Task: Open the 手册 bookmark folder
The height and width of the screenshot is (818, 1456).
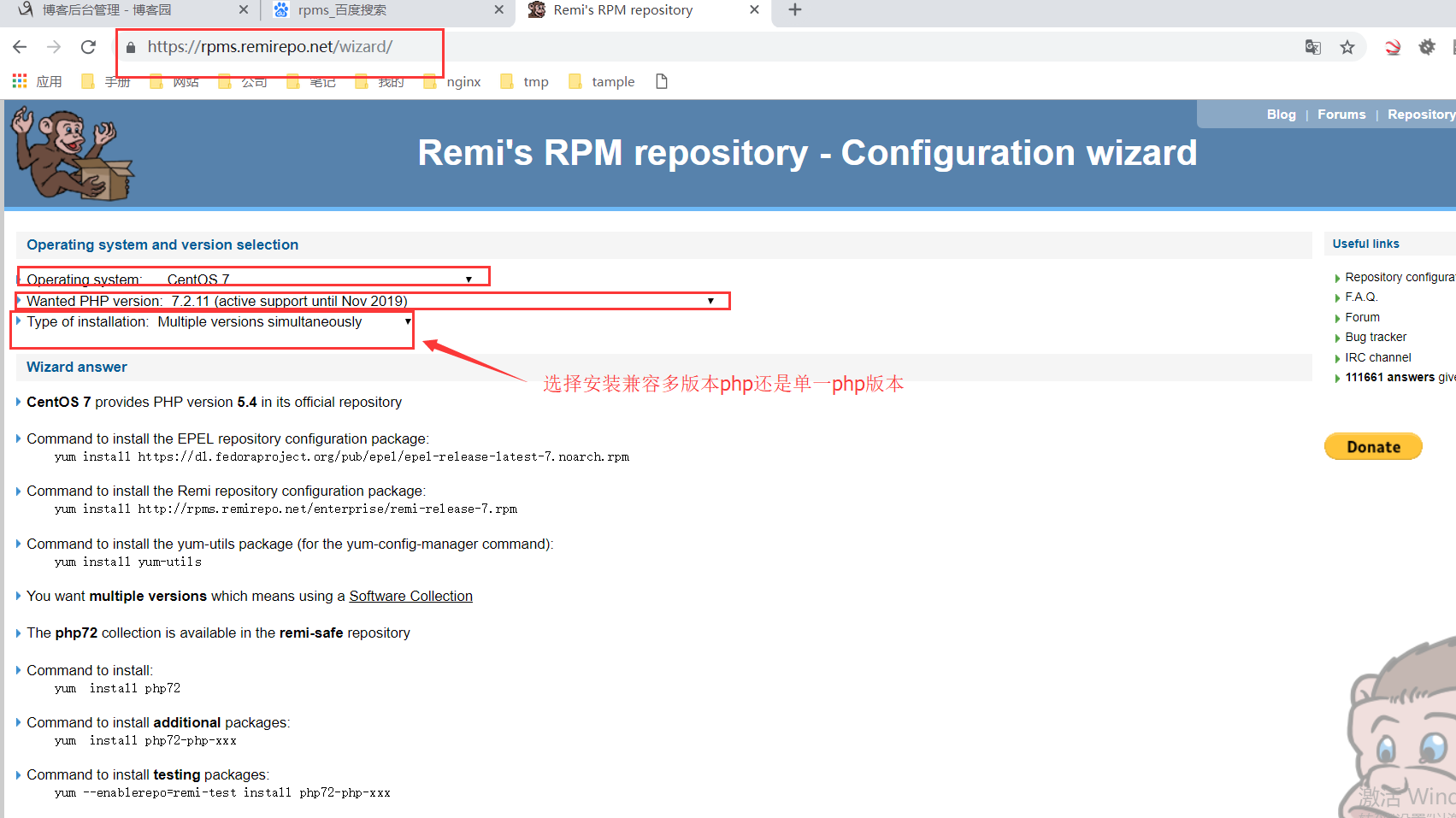Action: pyautogui.click(x=106, y=81)
